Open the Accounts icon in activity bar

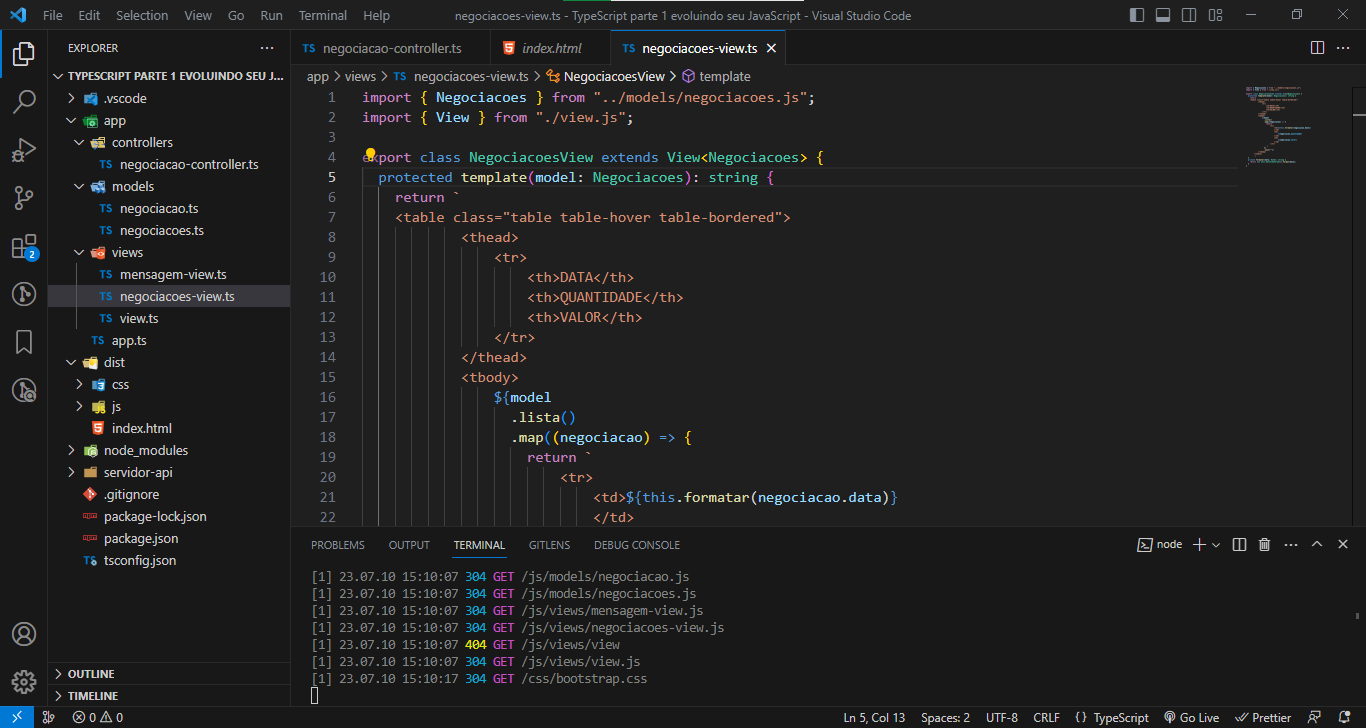tap(24, 635)
